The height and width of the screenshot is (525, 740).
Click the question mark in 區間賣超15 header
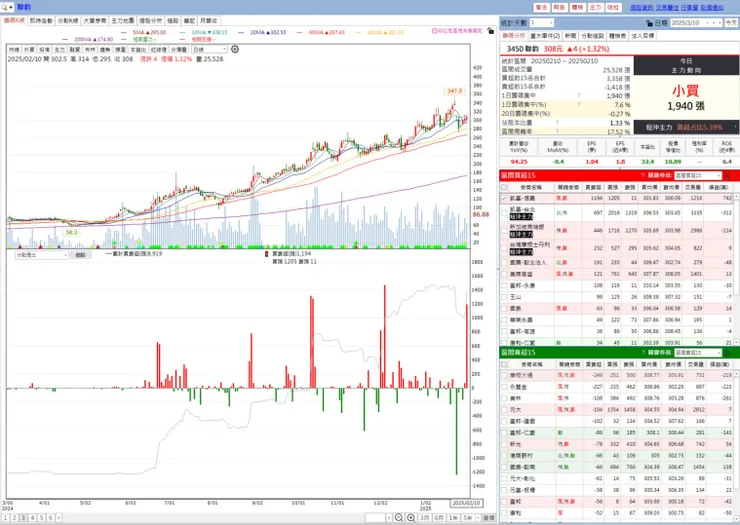[x=643, y=353]
